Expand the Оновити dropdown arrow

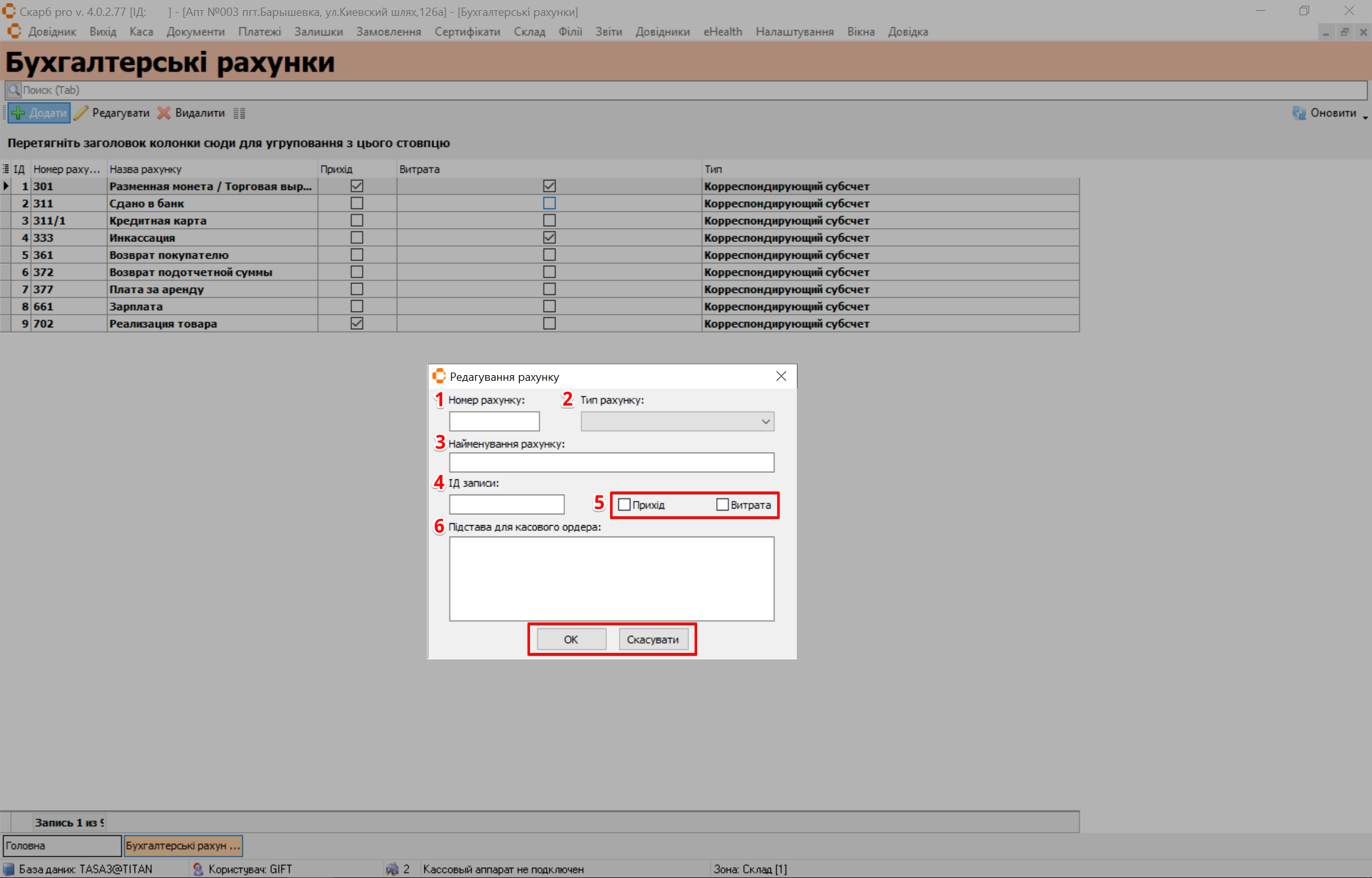point(1365,116)
